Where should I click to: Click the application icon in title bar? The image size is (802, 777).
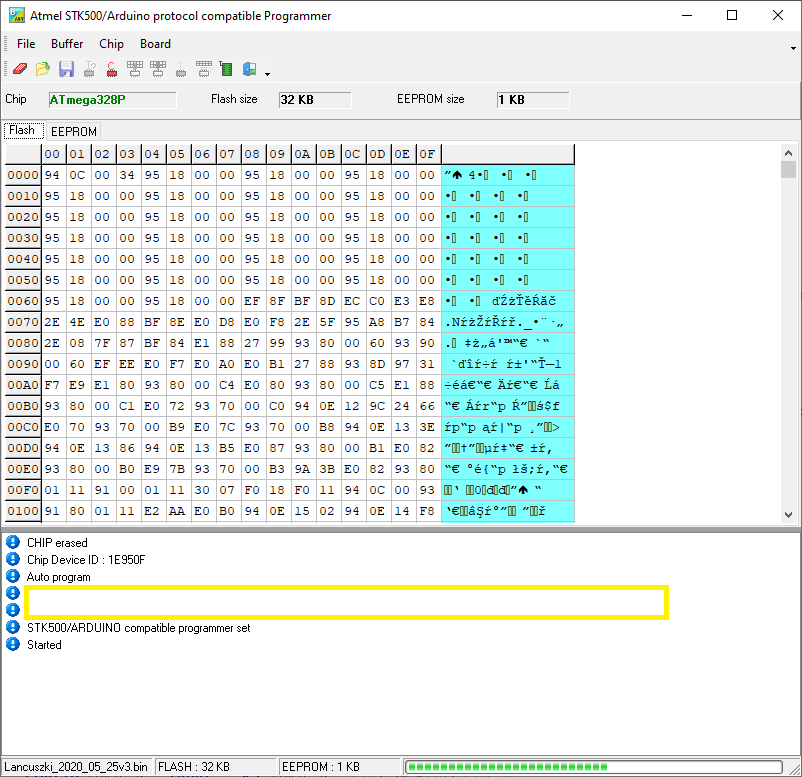[17, 15]
